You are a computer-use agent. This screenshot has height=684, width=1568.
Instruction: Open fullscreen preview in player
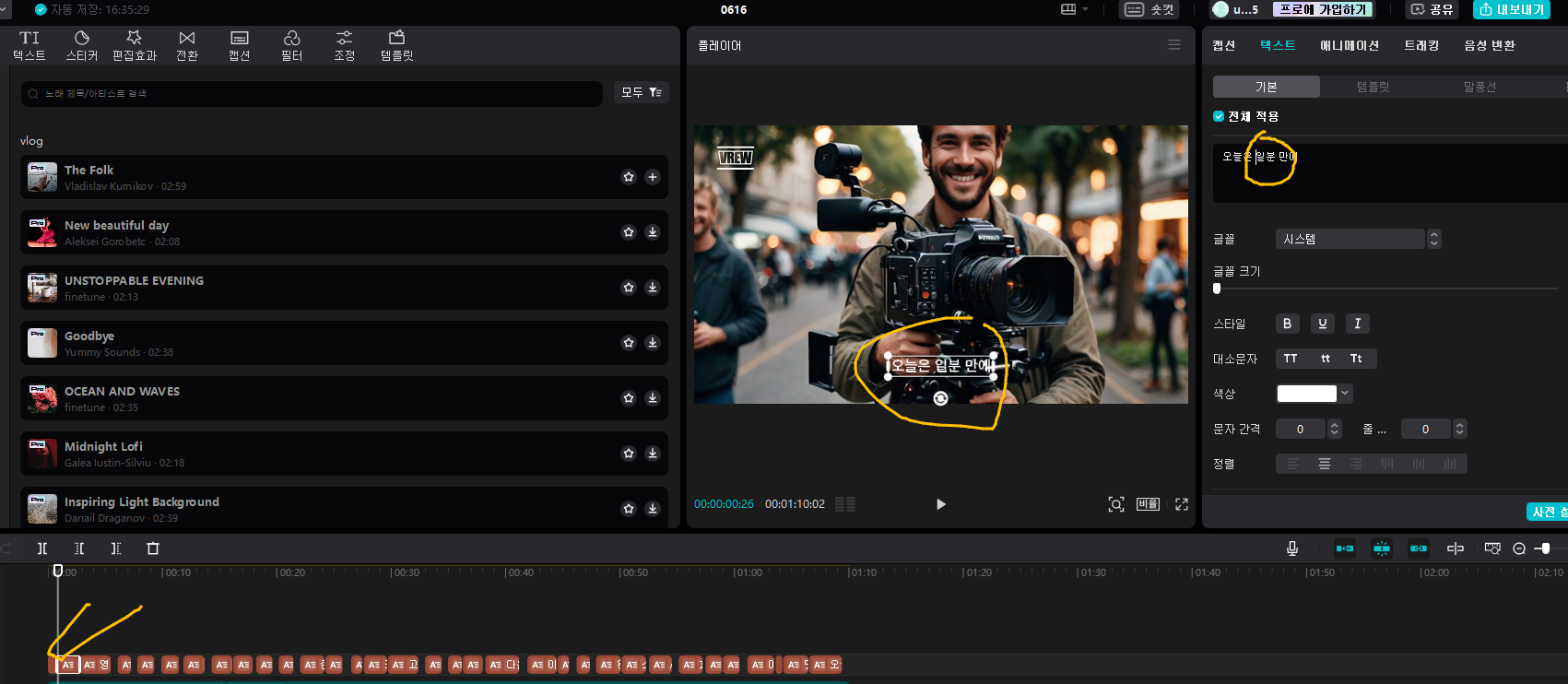[1182, 504]
